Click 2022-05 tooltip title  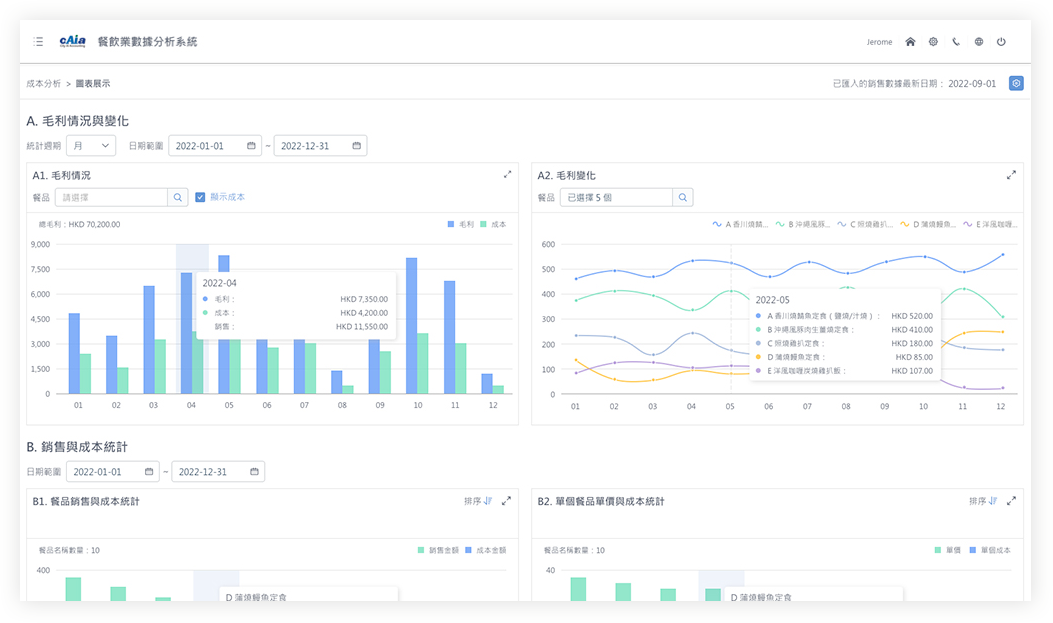[772, 300]
